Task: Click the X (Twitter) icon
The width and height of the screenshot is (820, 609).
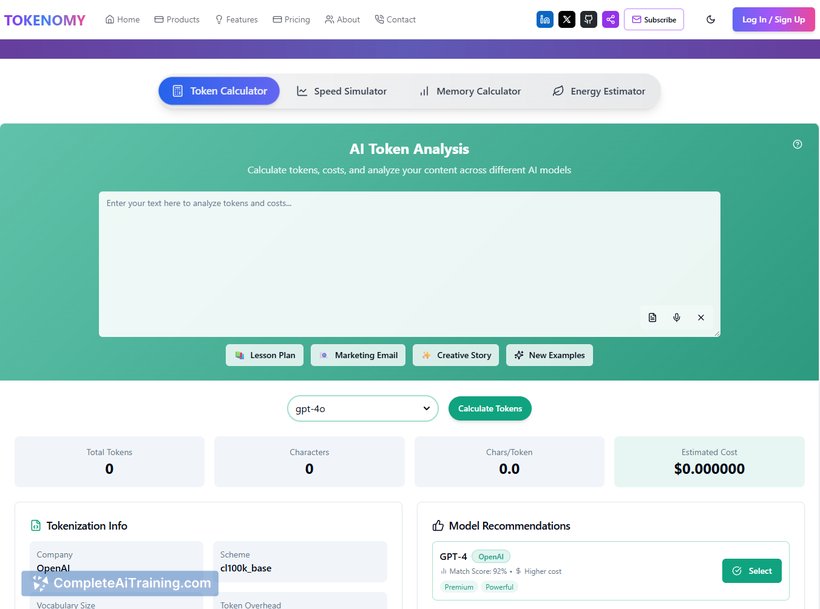Action: [x=567, y=18]
